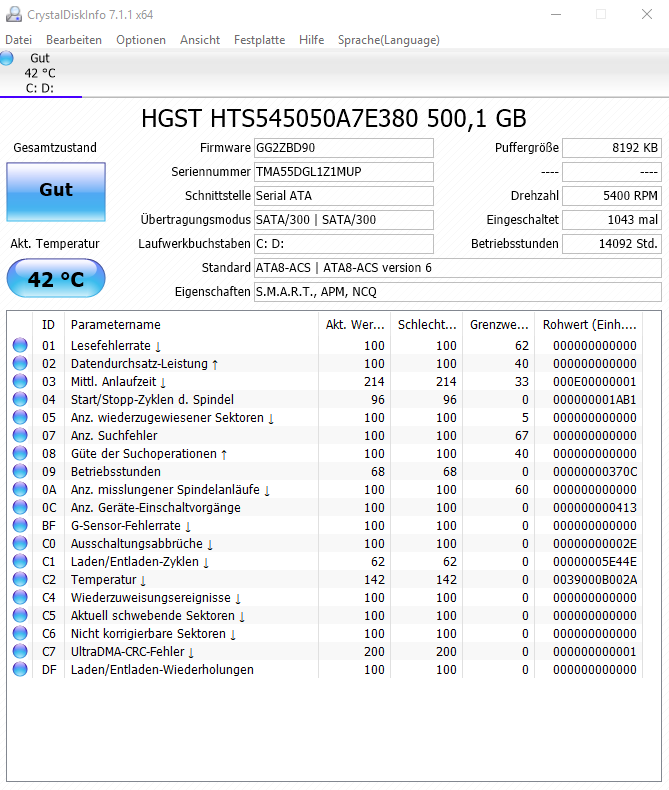This screenshot has width=669, height=790.
Task: Click status circle for Laden/Entladen-Wiederholungen row
Action: (20, 670)
